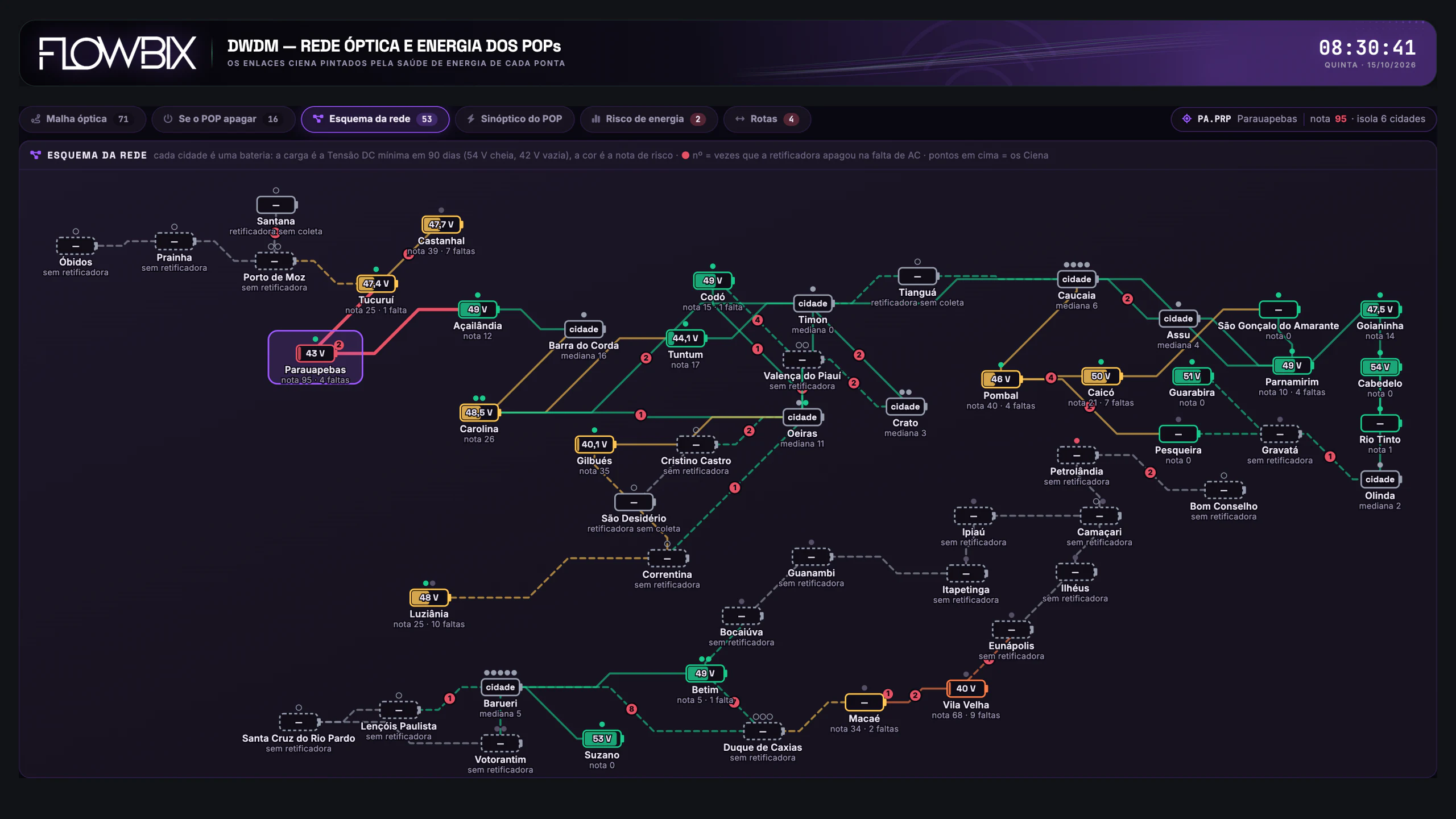This screenshot has height=819, width=1456.
Task: Switch to Risco de energia tab
Action: tap(648, 119)
